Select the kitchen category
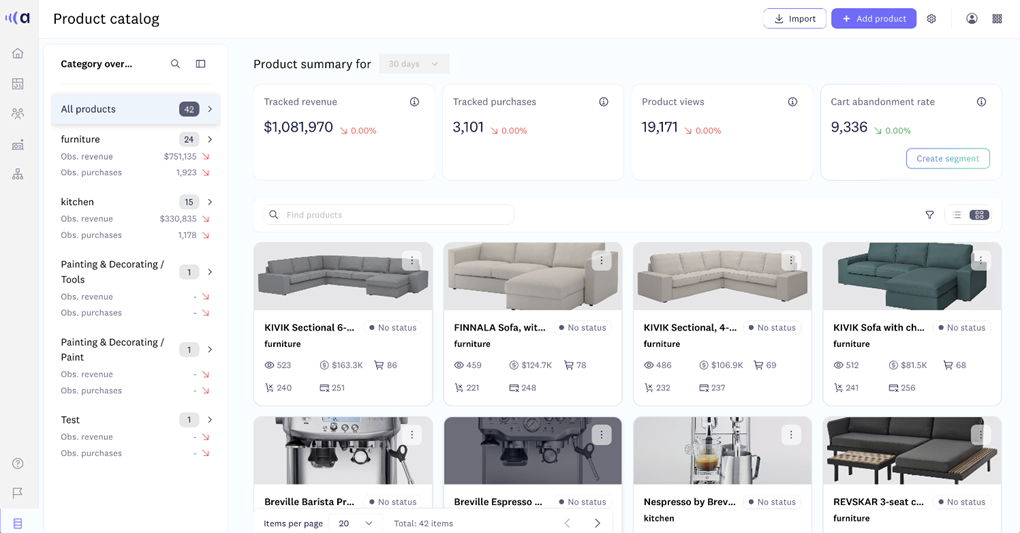1020x533 pixels. click(78, 202)
